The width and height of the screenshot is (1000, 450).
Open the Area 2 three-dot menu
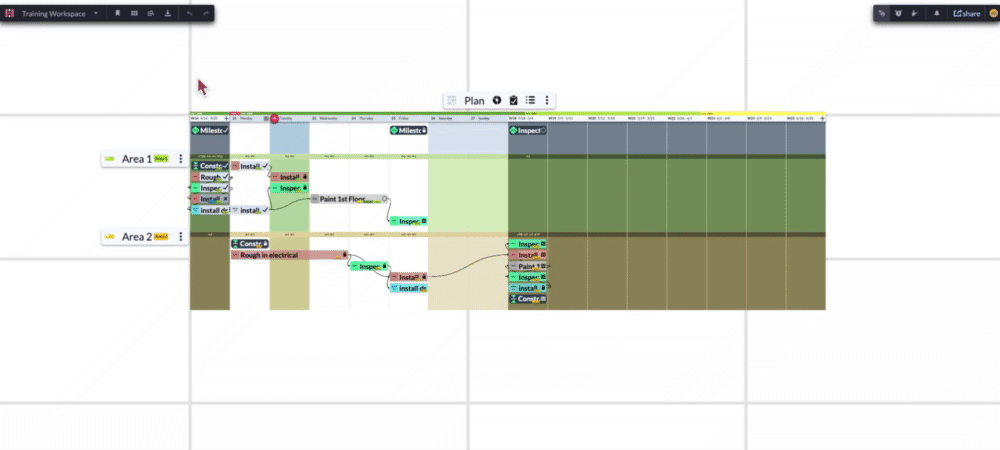point(181,237)
